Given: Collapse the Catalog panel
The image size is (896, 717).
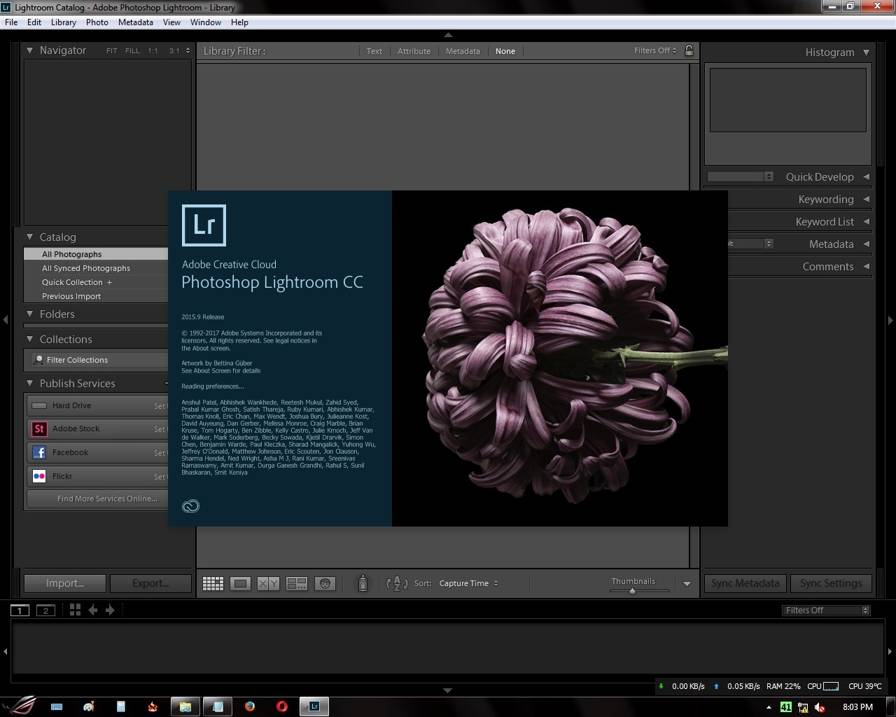Looking at the screenshot, I should [x=30, y=237].
